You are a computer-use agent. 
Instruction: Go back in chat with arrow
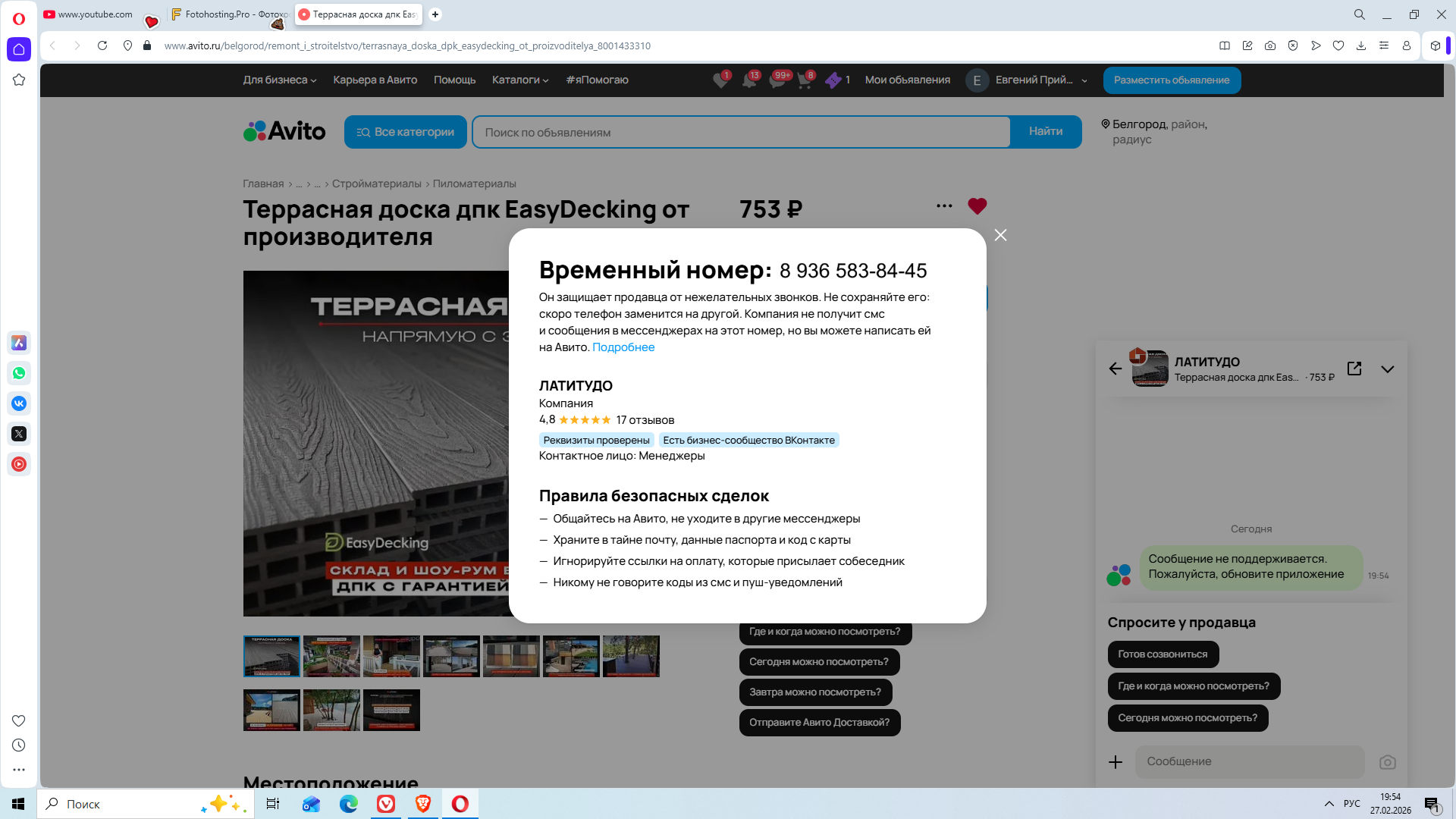pos(1115,369)
